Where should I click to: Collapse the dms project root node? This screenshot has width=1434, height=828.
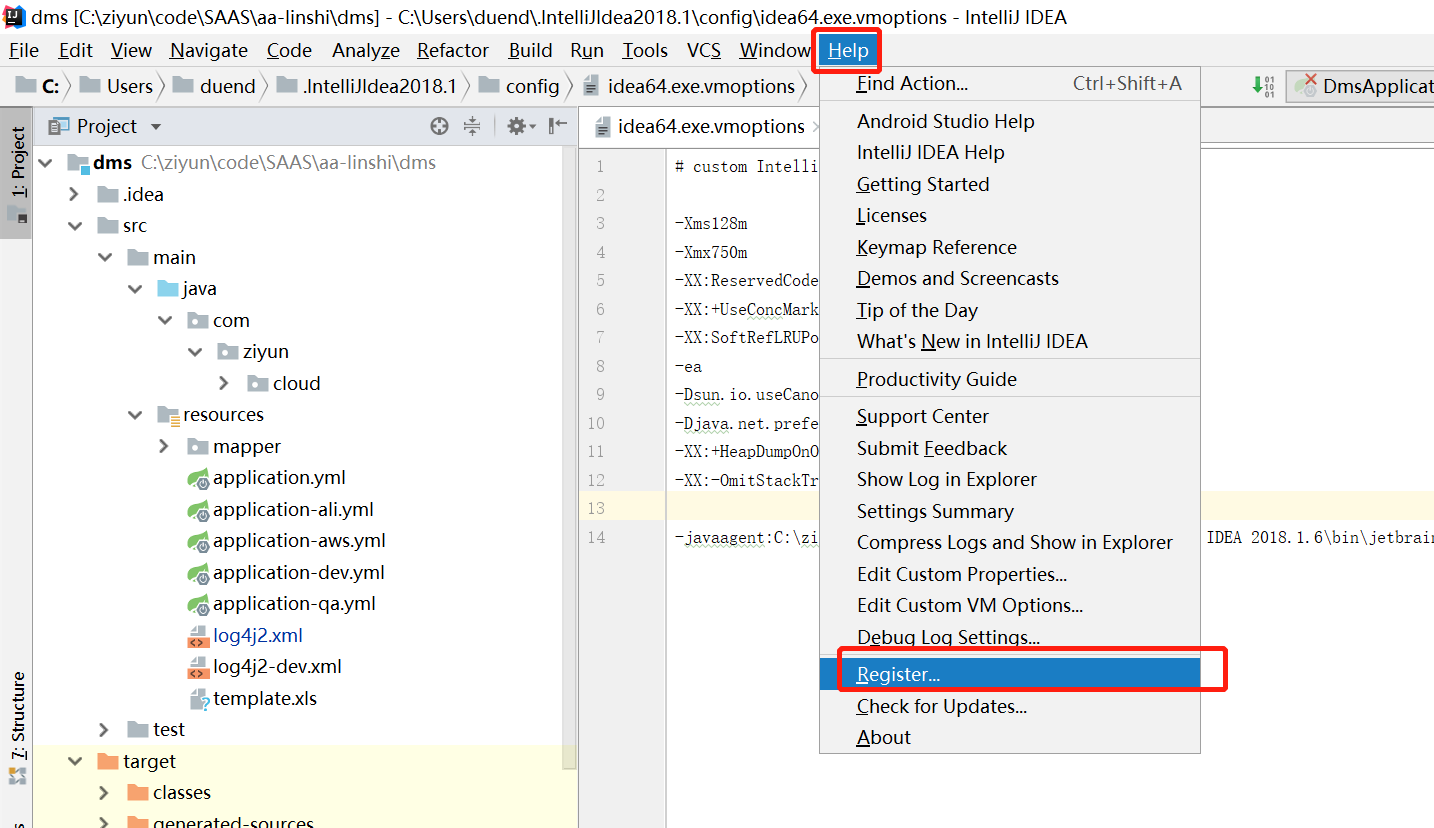47,163
